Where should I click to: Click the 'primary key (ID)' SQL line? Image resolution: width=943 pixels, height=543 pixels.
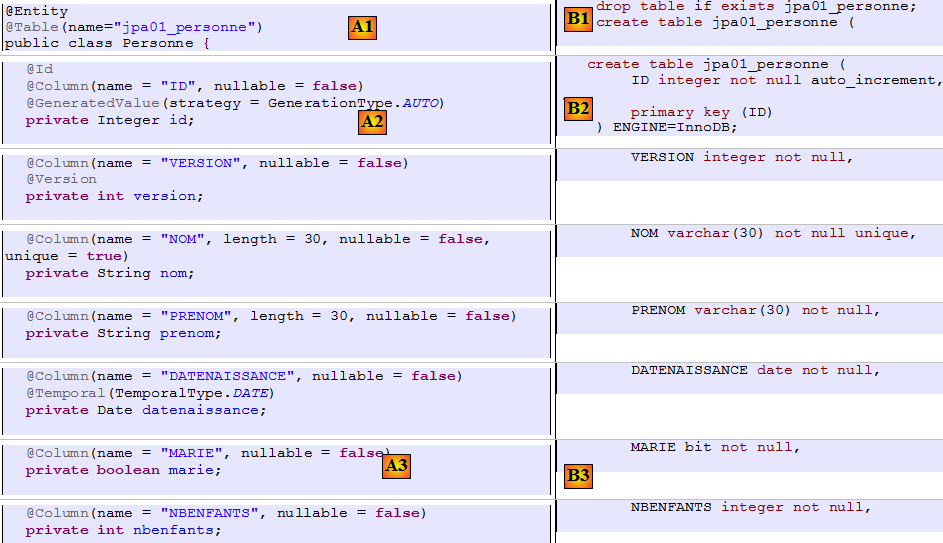pos(701,112)
